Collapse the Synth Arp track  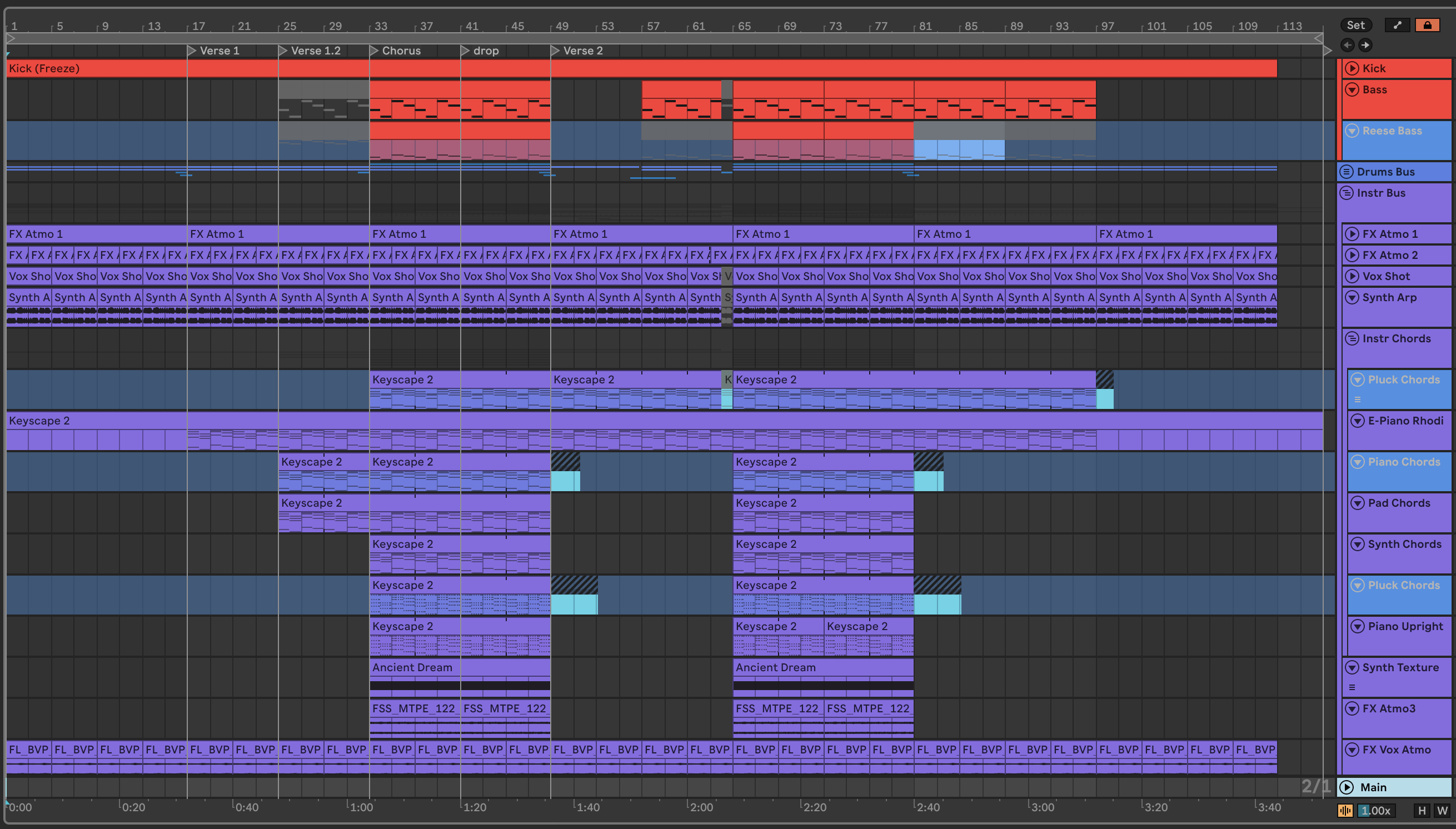[x=1352, y=297]
